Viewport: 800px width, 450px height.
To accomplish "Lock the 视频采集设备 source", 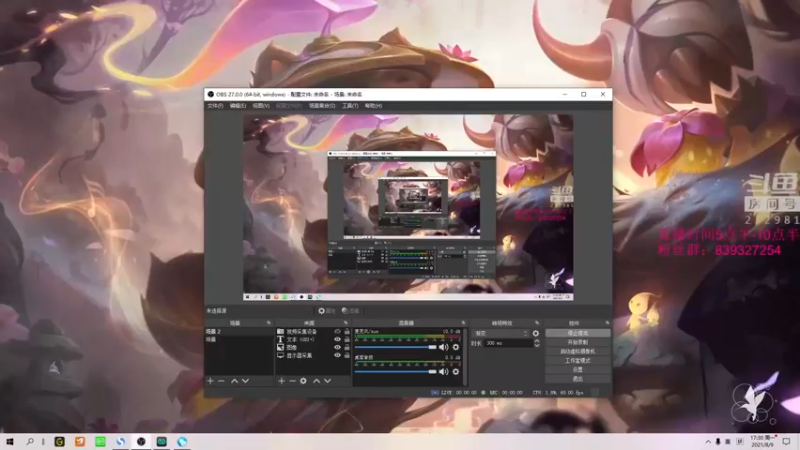I will pyautogui.click(x=346, y=332).
